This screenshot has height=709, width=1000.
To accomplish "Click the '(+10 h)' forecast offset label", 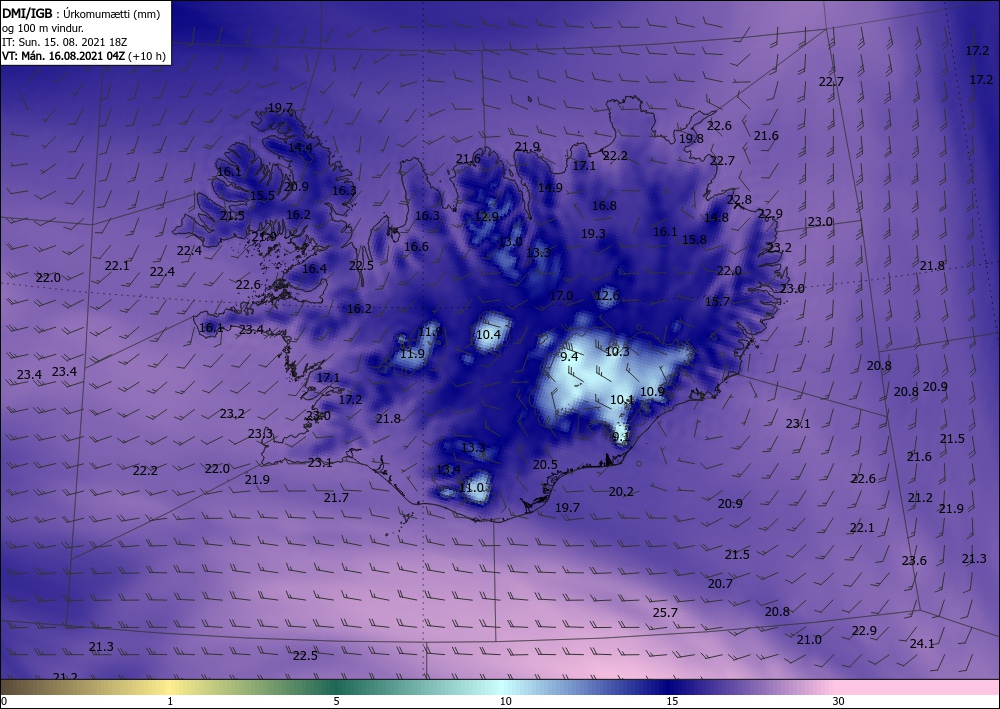I will click(147, 56).
